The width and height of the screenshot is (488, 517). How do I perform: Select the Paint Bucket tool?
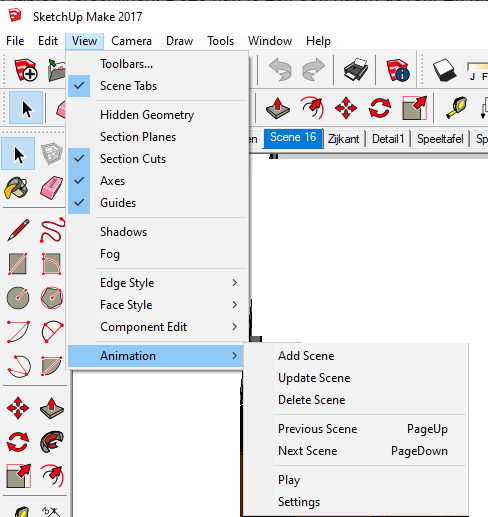tap(16, 188)
